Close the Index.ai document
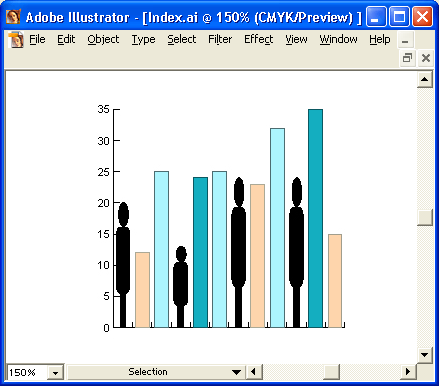Image resolution: width=439 pixels, height=386 pixels. (426, 58)
